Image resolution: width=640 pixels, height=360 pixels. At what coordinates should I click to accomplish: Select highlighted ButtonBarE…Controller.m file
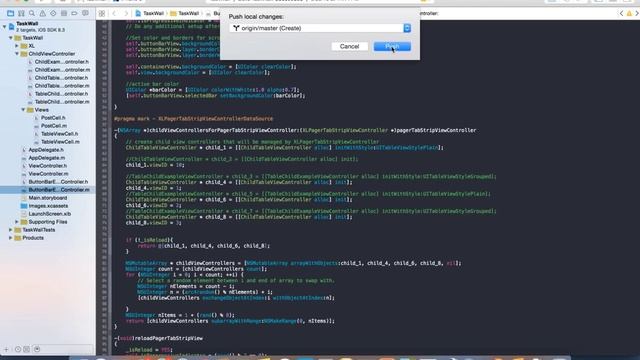(x=48, y=190)
